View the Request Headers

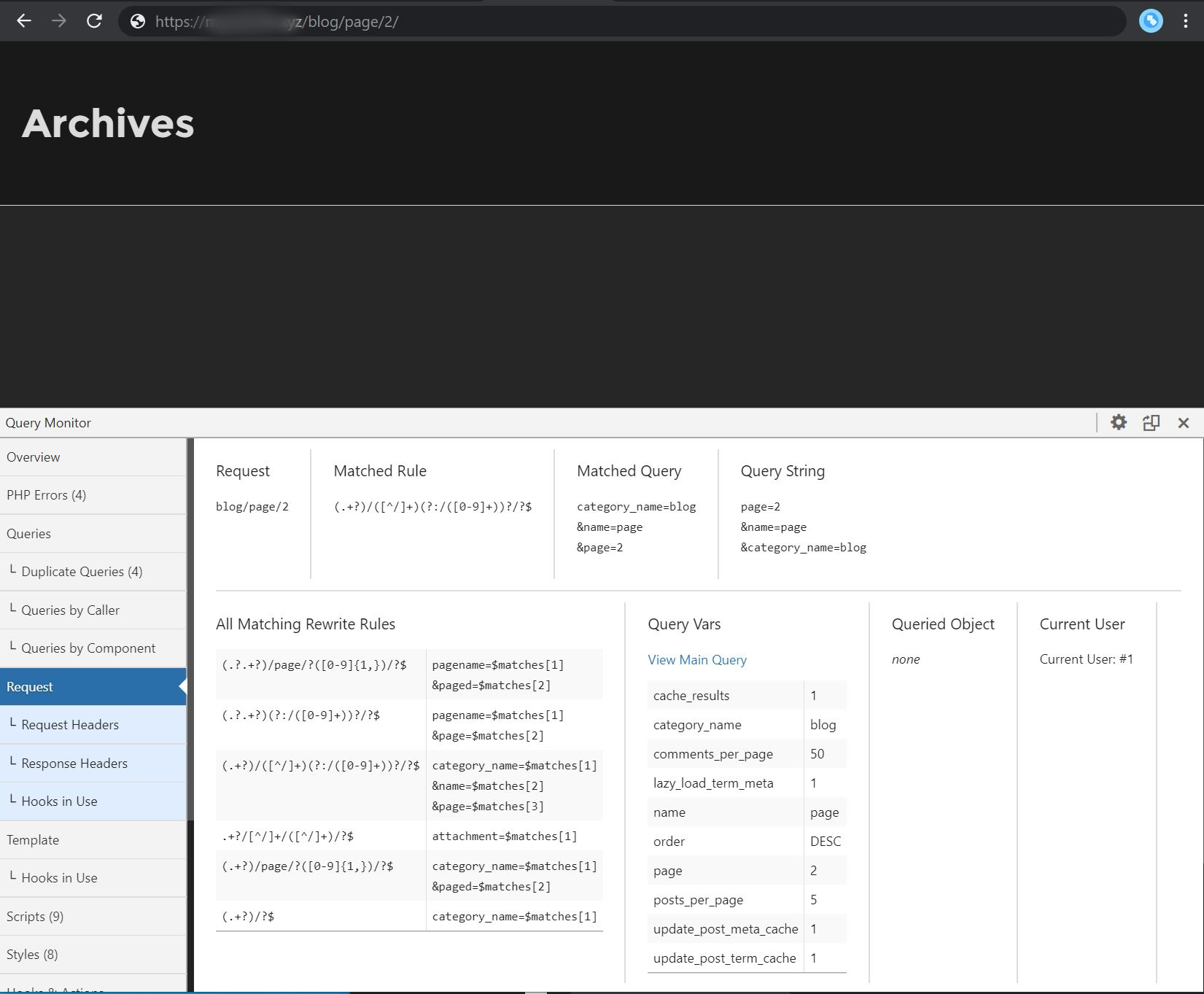coord(70,724)
